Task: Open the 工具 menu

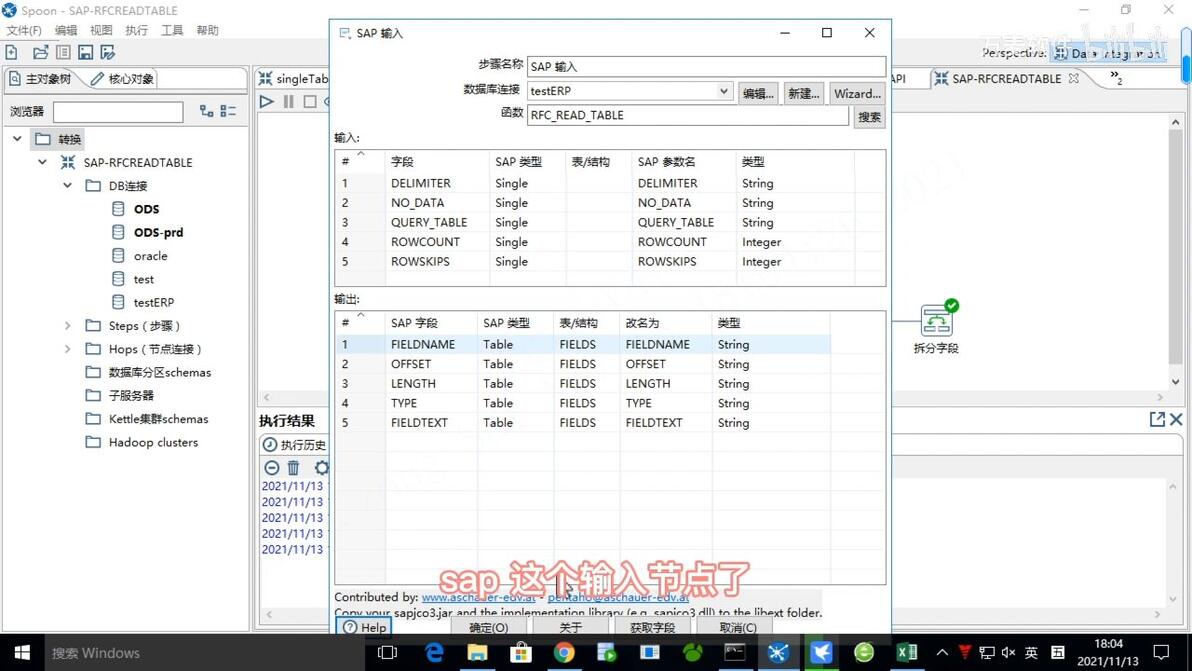Action: (172, 30)
